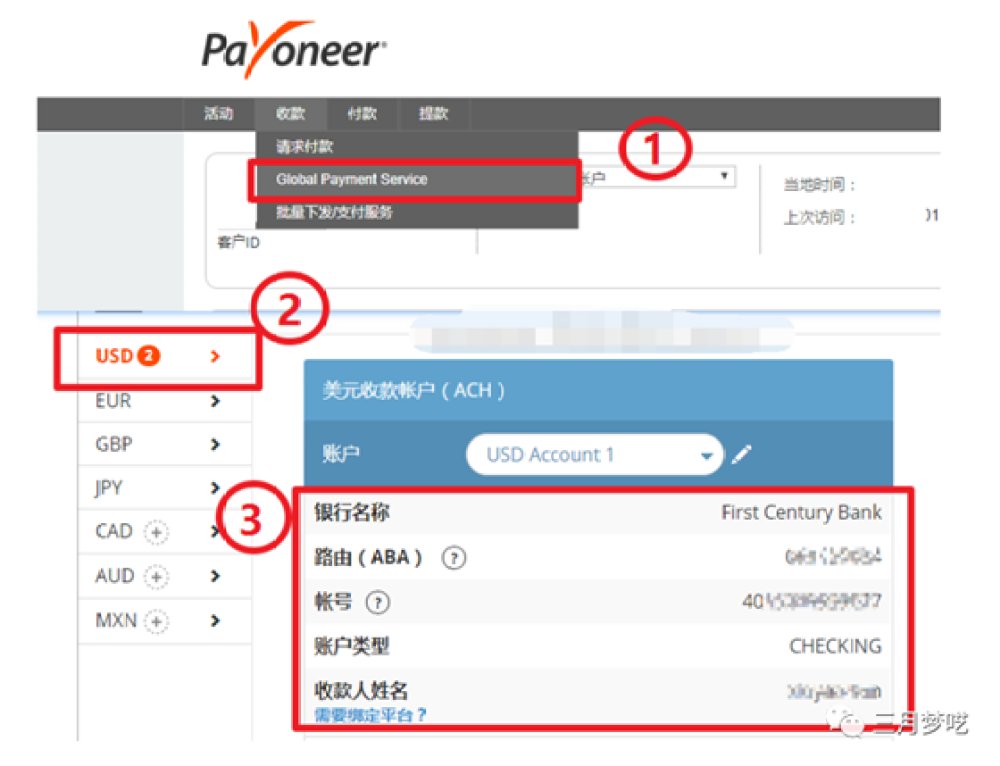Screen dimensions: 1000x766
Task: Open the USD Account 1 dropdown
Action: 594,454
